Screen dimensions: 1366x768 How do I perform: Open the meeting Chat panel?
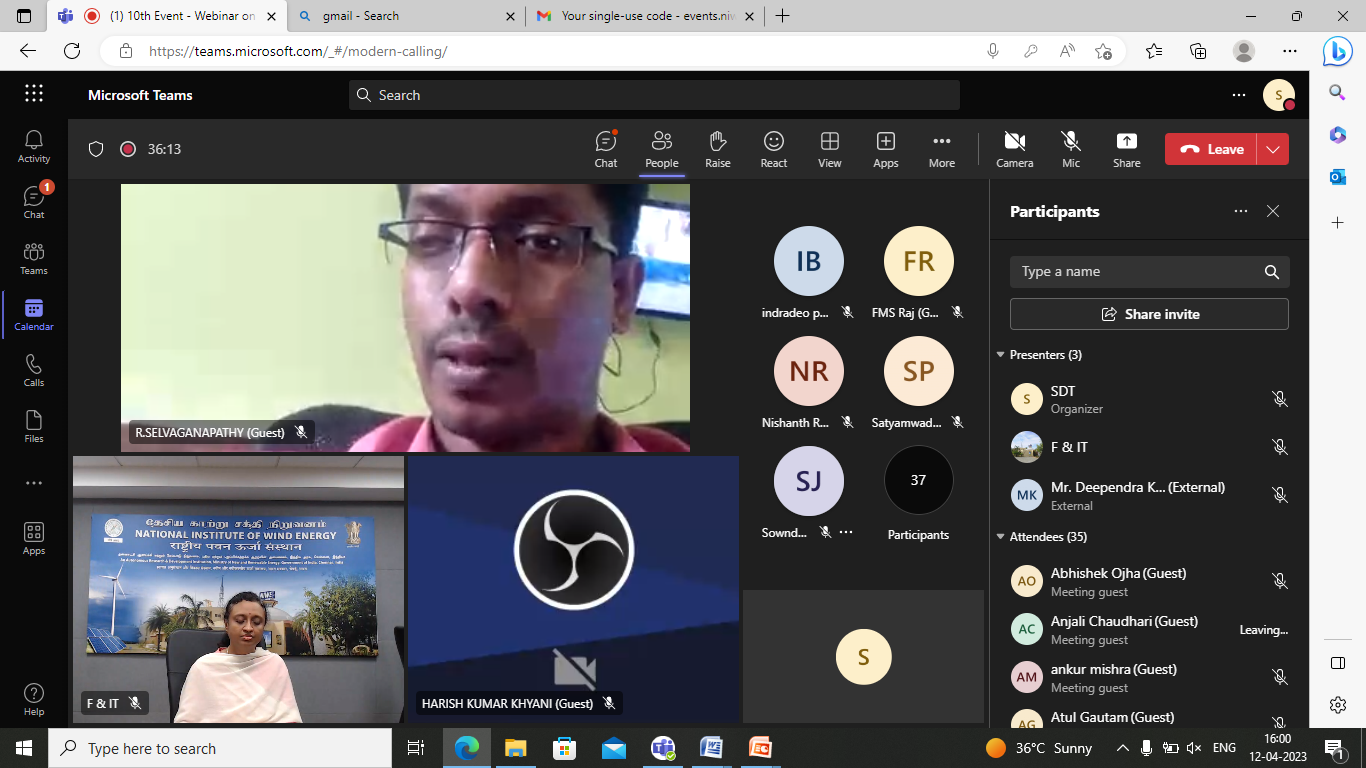(x=606, y=149)
